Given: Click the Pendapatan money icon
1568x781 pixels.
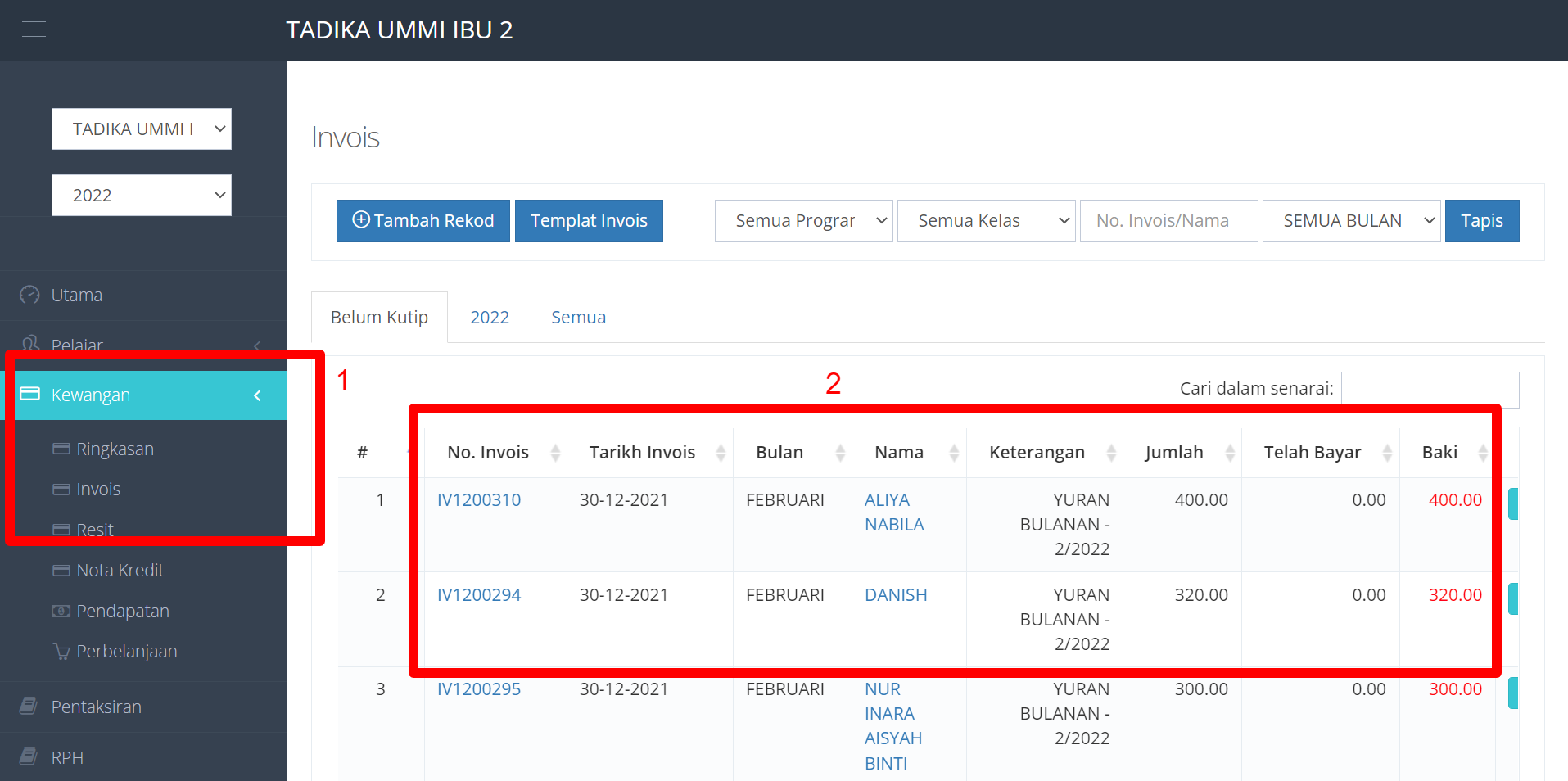Looking at the screenshot, I should [61, 612].
